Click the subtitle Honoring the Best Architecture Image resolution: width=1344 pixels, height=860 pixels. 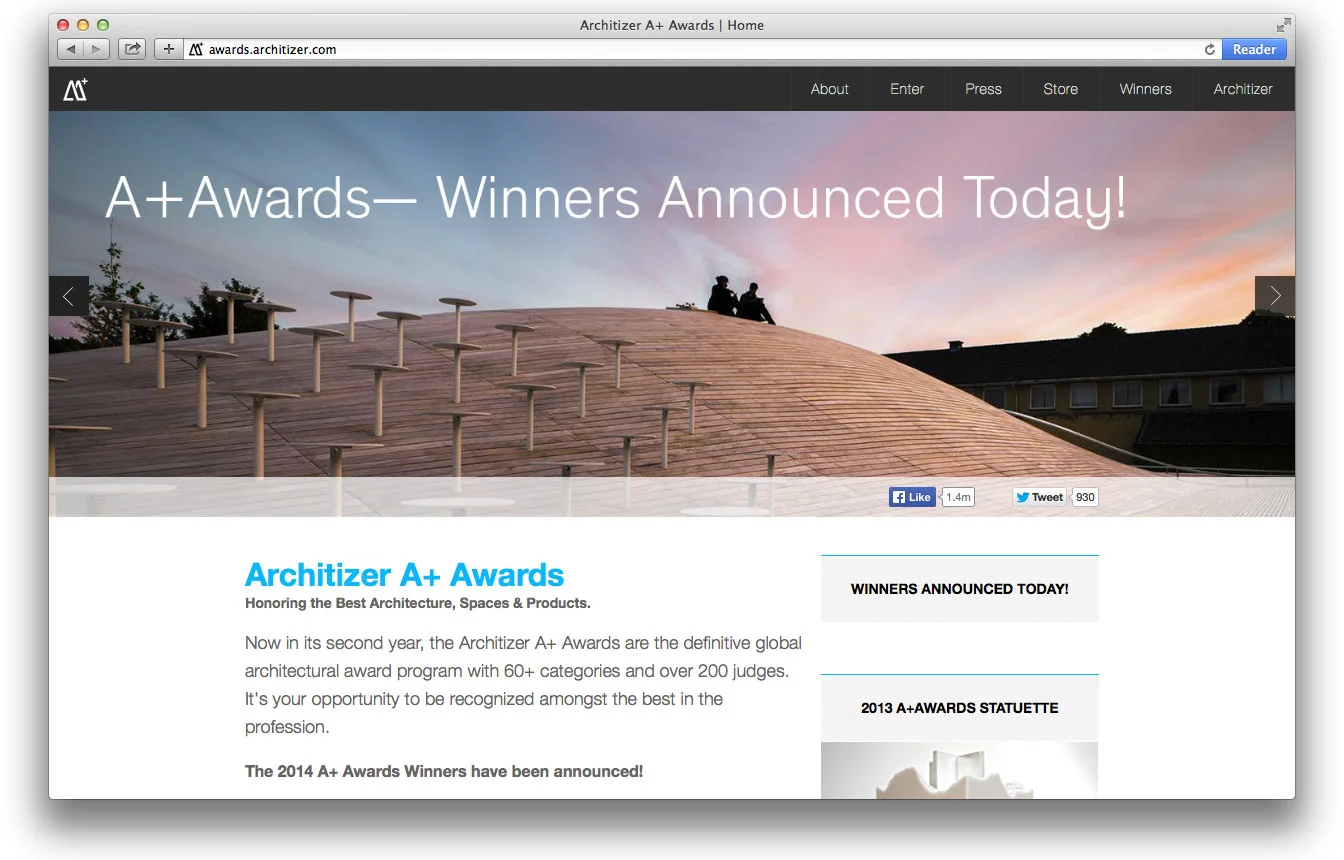(418, 603)
